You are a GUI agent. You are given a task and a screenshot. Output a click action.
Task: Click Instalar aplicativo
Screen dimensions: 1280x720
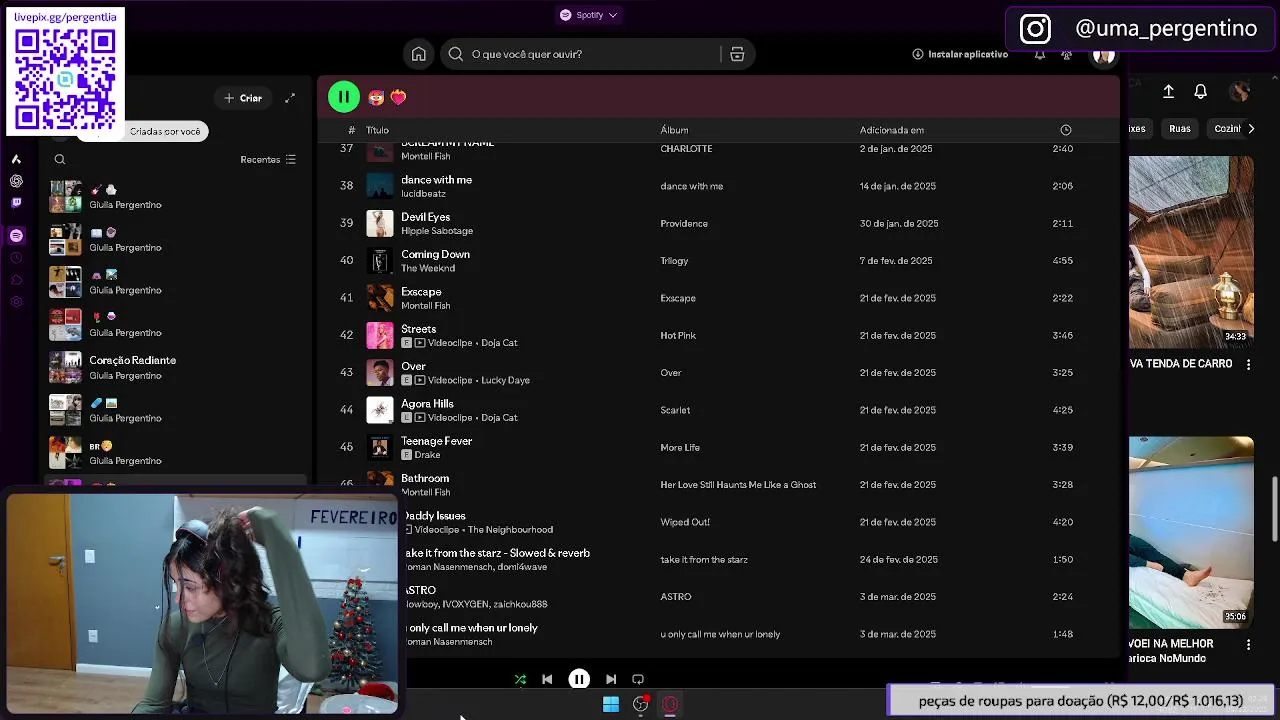click(x=960, y=54)
